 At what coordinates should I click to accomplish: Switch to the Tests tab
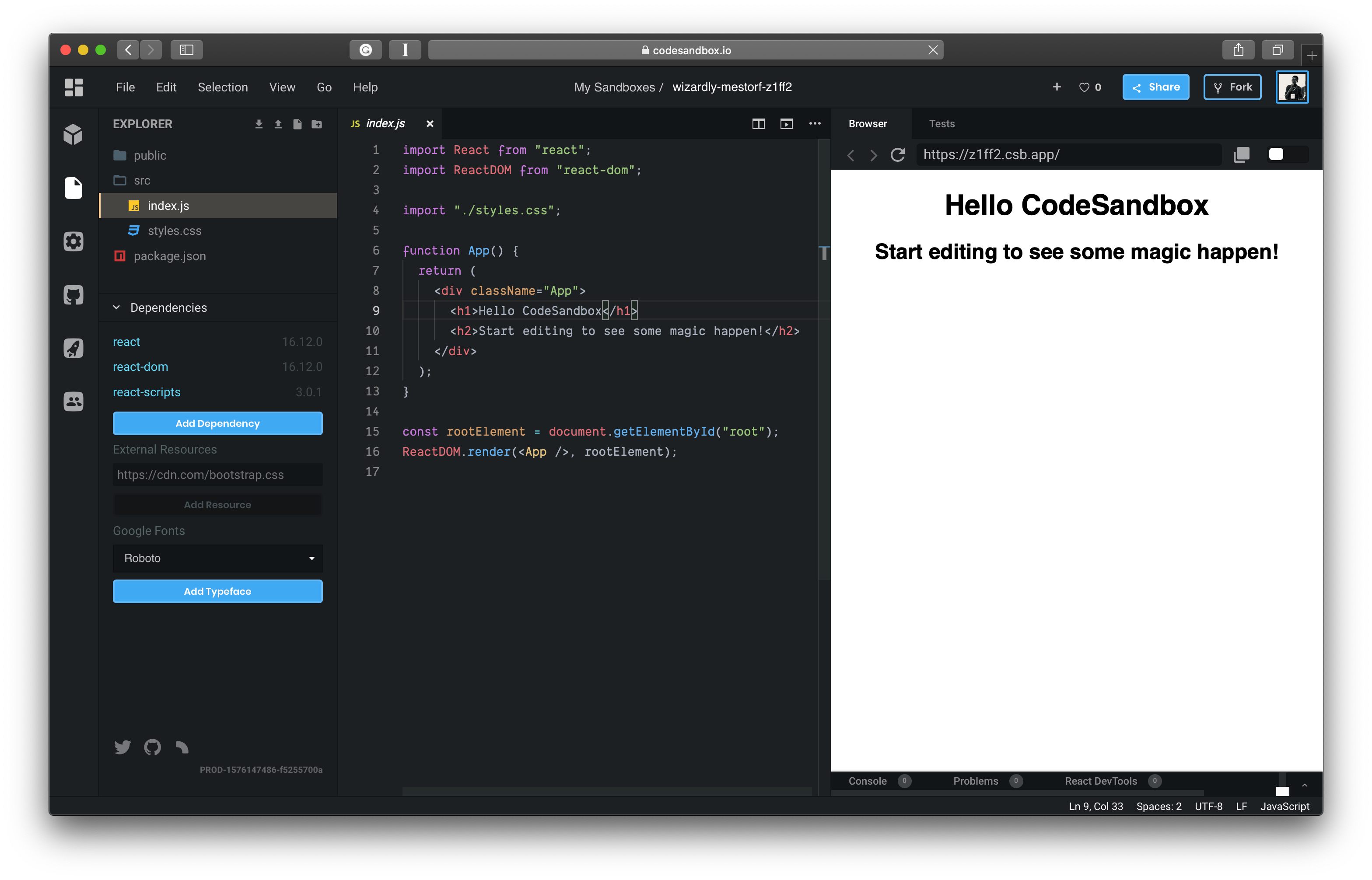click(941, 124)
